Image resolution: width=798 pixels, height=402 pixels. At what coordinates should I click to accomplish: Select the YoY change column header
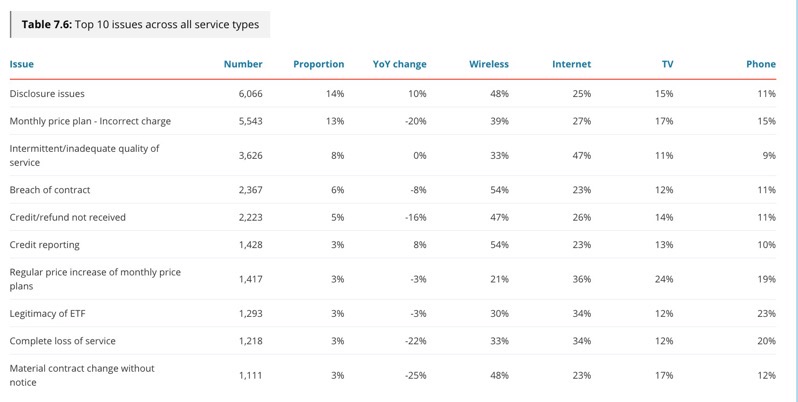pos(399,64)
